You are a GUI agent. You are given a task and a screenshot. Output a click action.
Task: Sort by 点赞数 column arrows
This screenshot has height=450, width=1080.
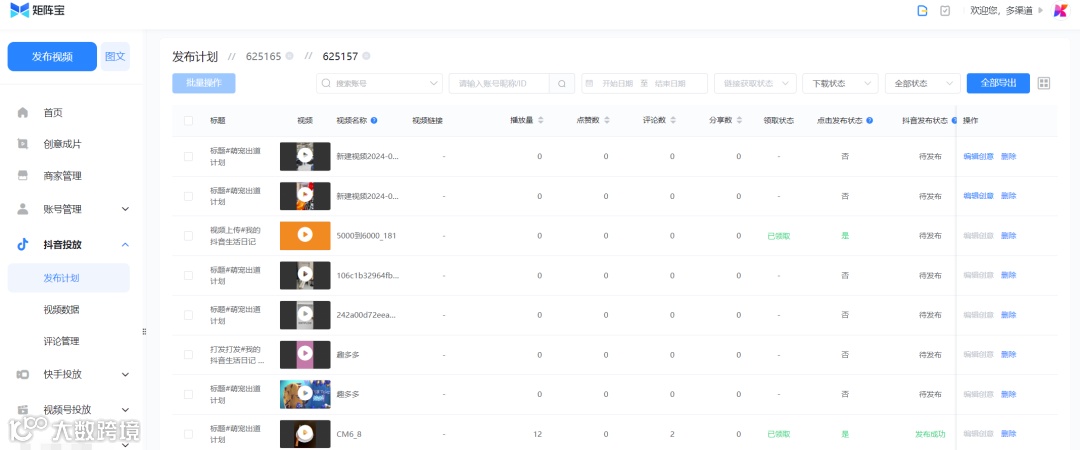click(607, 121)
